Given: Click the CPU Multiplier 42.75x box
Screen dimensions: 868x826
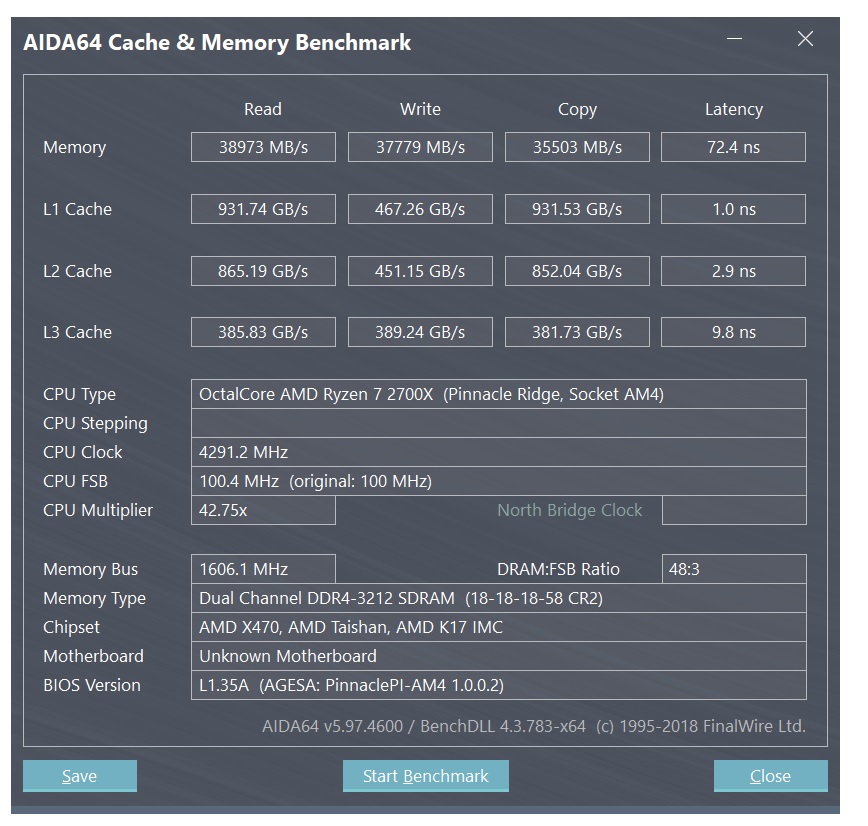Looking at the screenshot, I should 263,510.
